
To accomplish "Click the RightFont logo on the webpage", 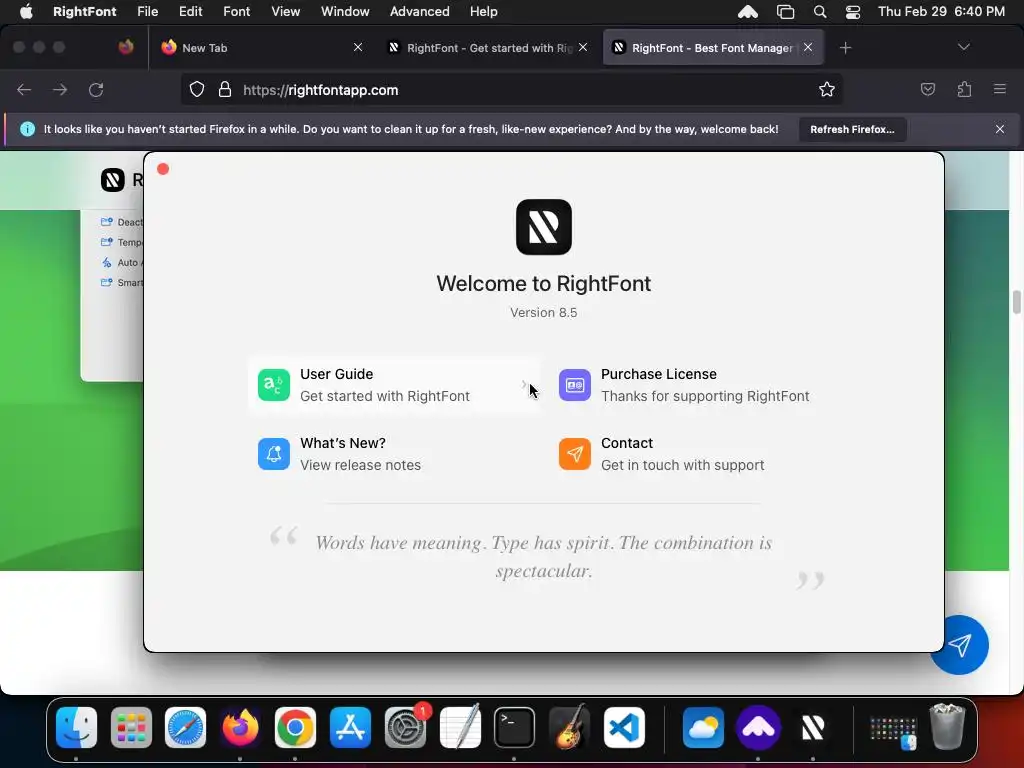I will tap(112, 180).
